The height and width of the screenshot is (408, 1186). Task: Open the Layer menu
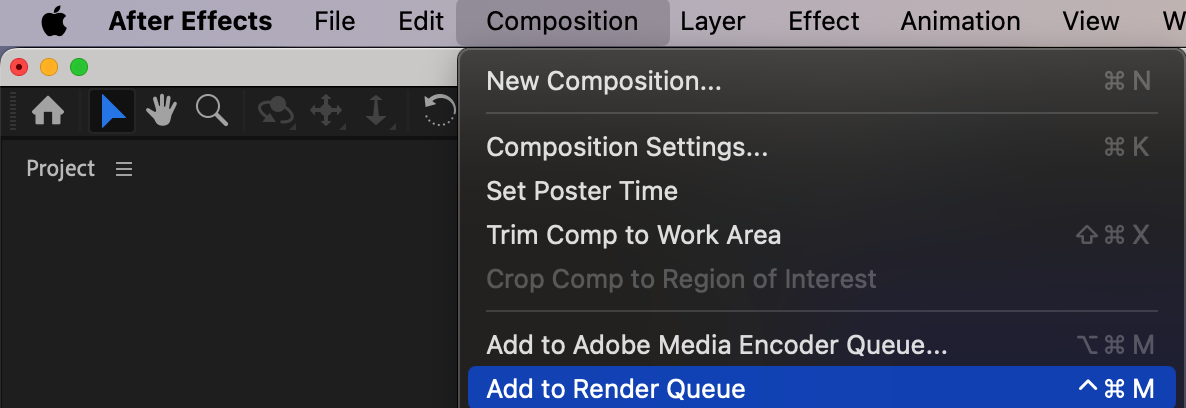713,21
